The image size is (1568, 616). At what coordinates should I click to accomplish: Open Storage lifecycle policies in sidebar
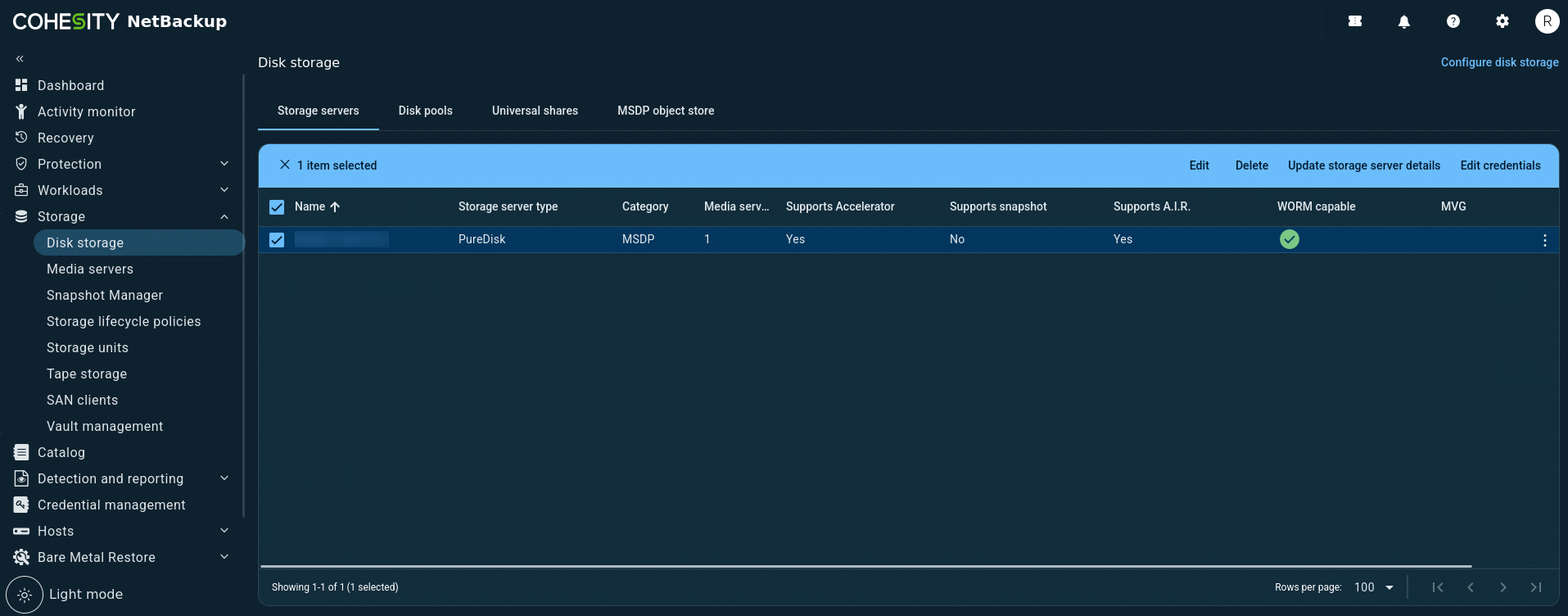[124, 321]
